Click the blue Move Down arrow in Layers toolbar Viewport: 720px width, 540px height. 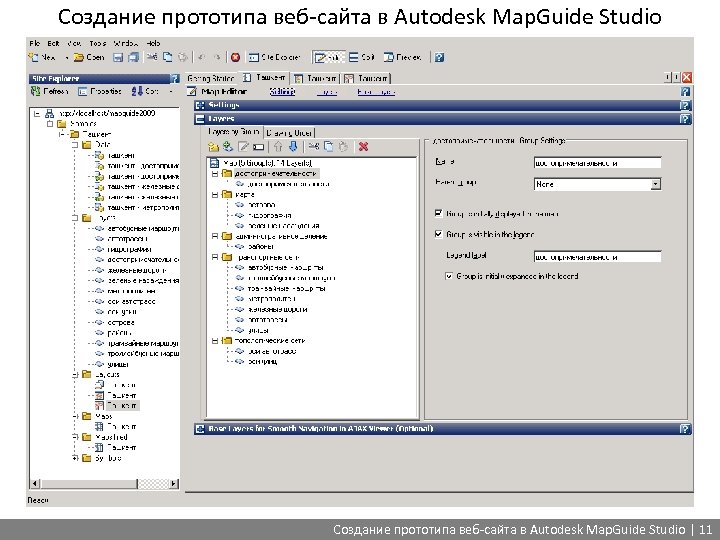[293, 146]
